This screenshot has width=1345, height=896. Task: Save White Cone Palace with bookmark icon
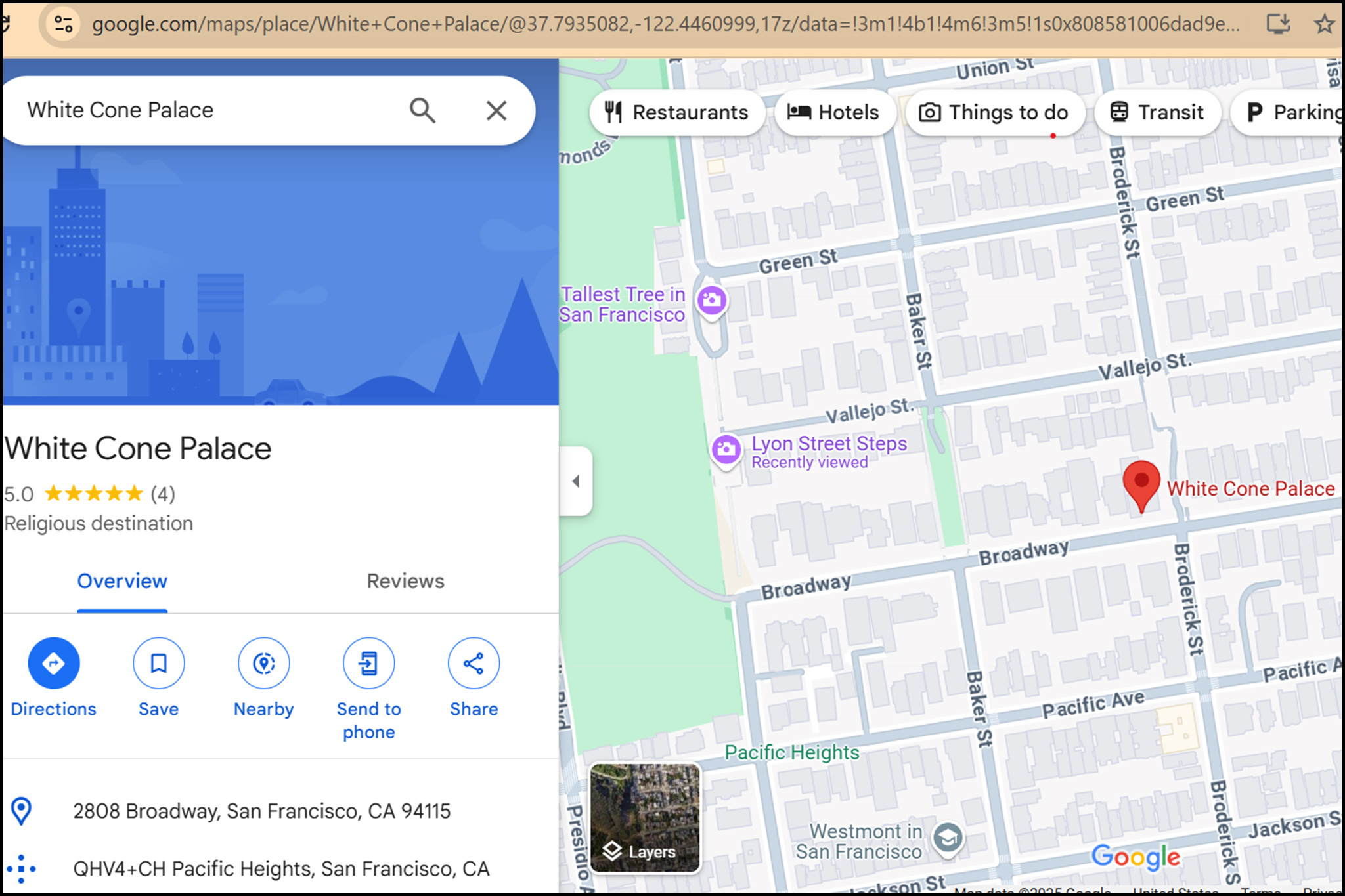click(158, 663)
